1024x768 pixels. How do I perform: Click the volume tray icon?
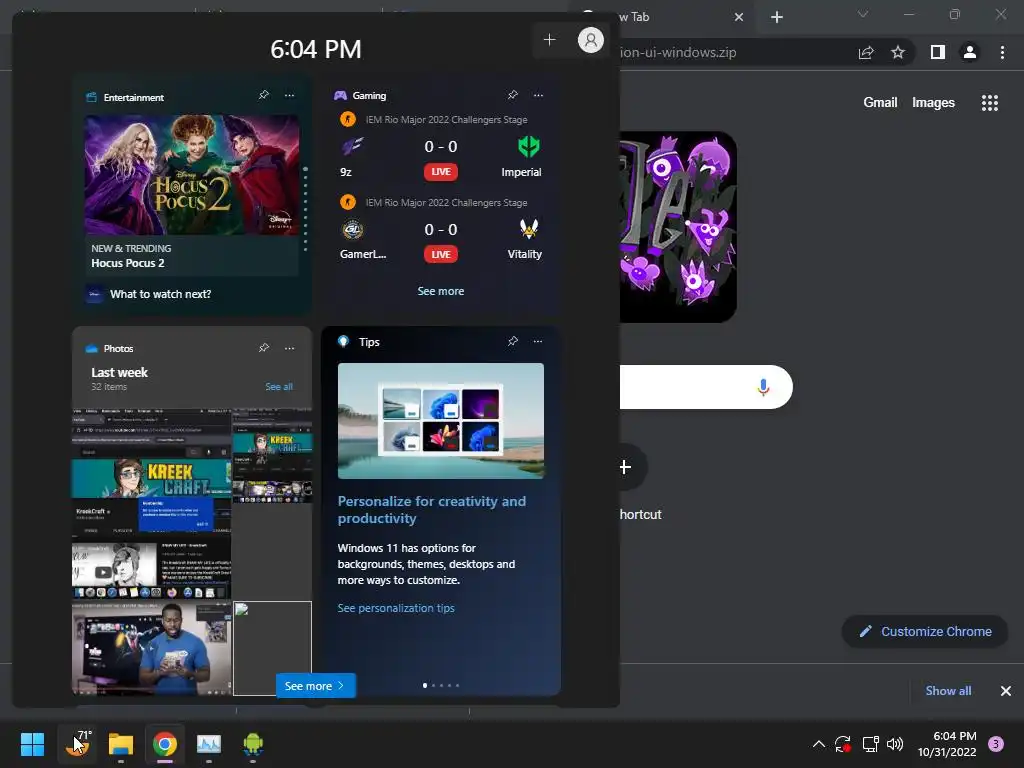click(x=895, y=744)
